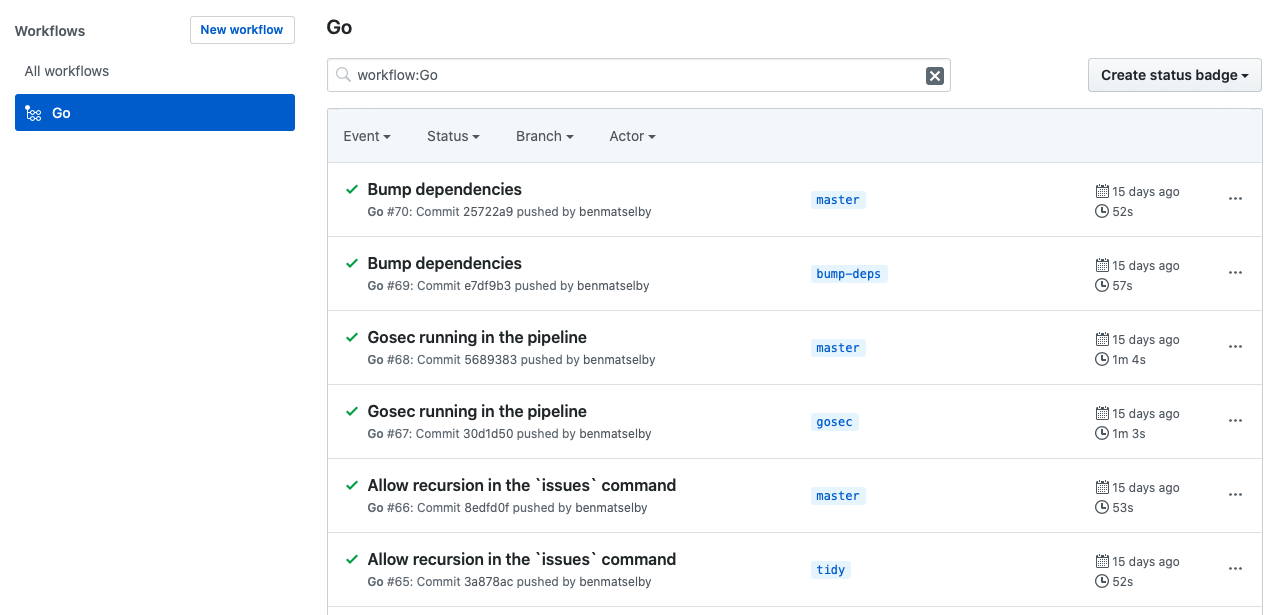Viewport: 1282px width, 615px height.
Task: Click the clock icon showing 57s duration
Action: pyautogui.click(x=1100, y=285)
